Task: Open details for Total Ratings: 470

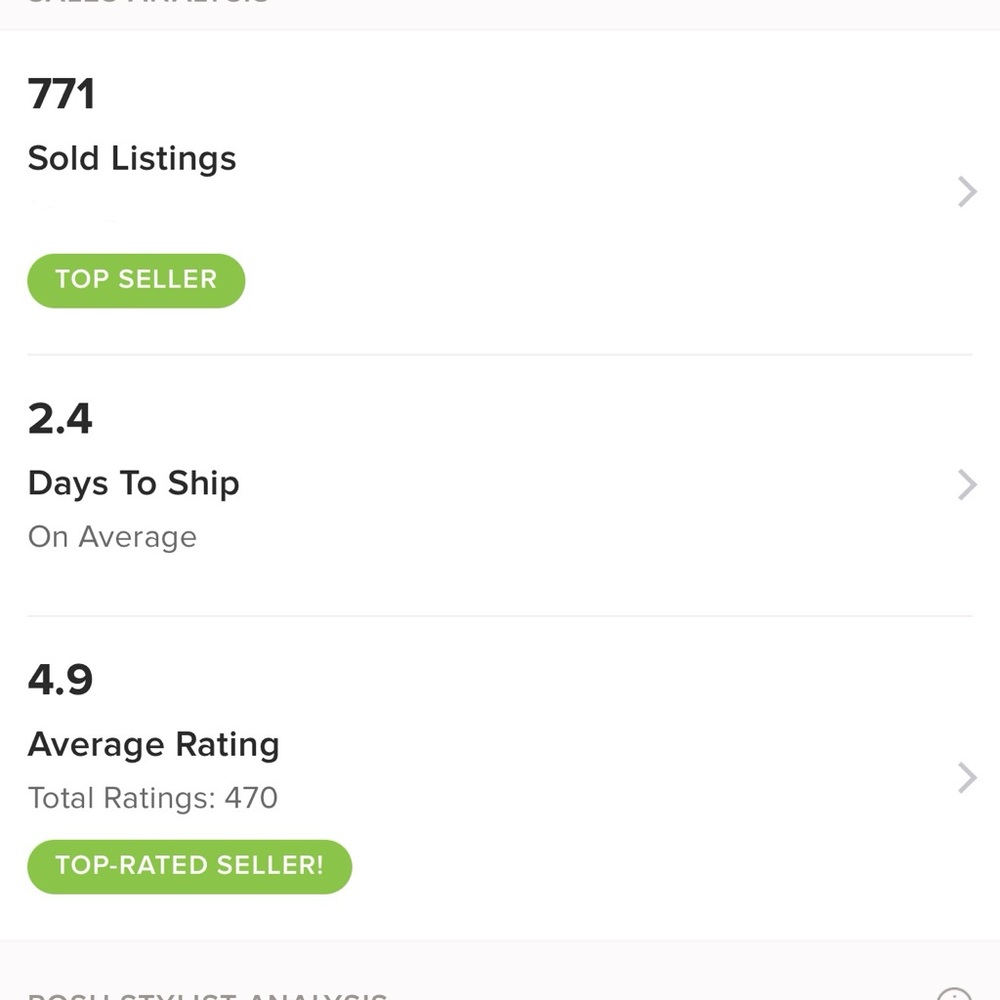Action: (x=152, y=798)
